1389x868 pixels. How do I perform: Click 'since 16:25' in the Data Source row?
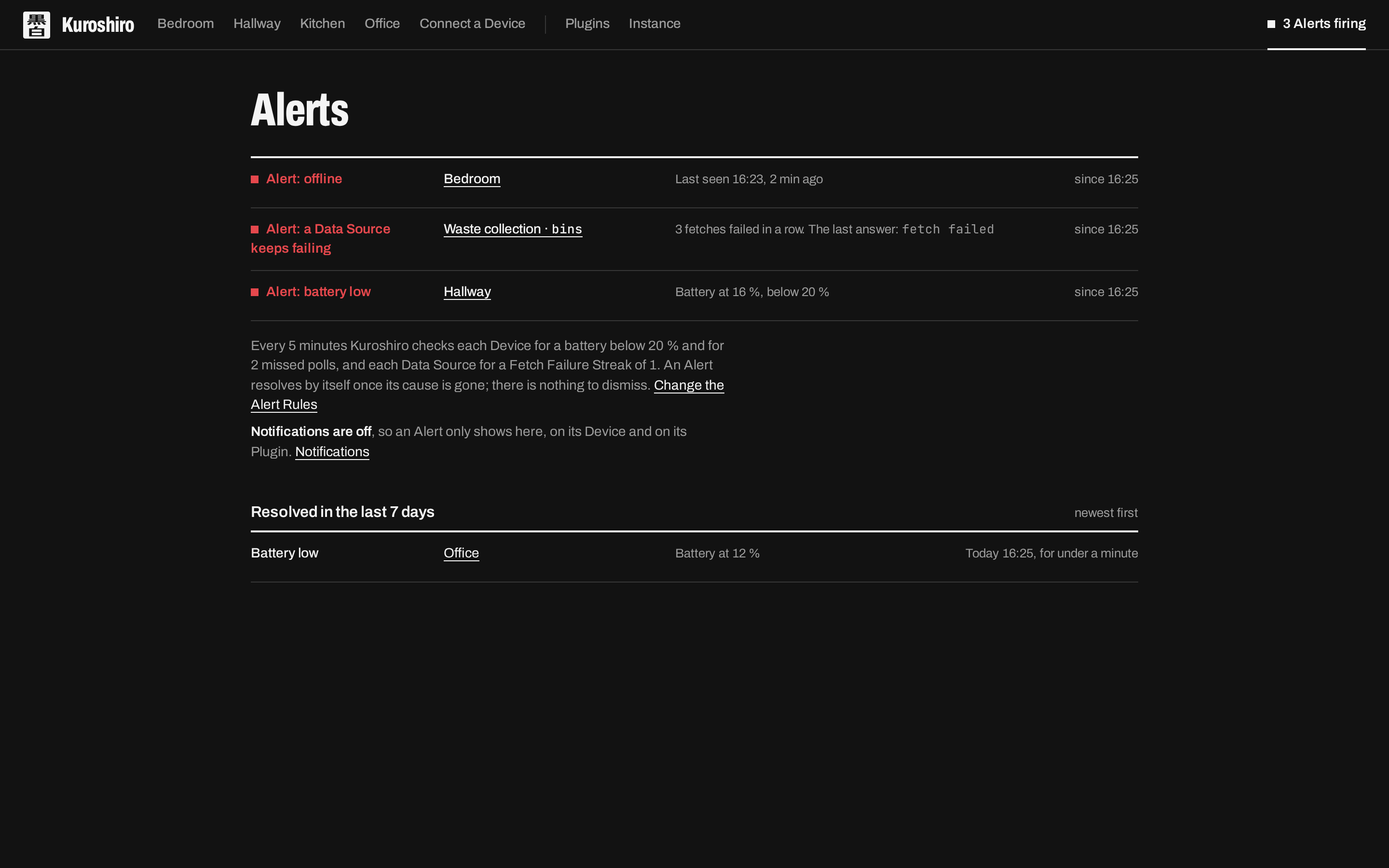[1106, 229]
